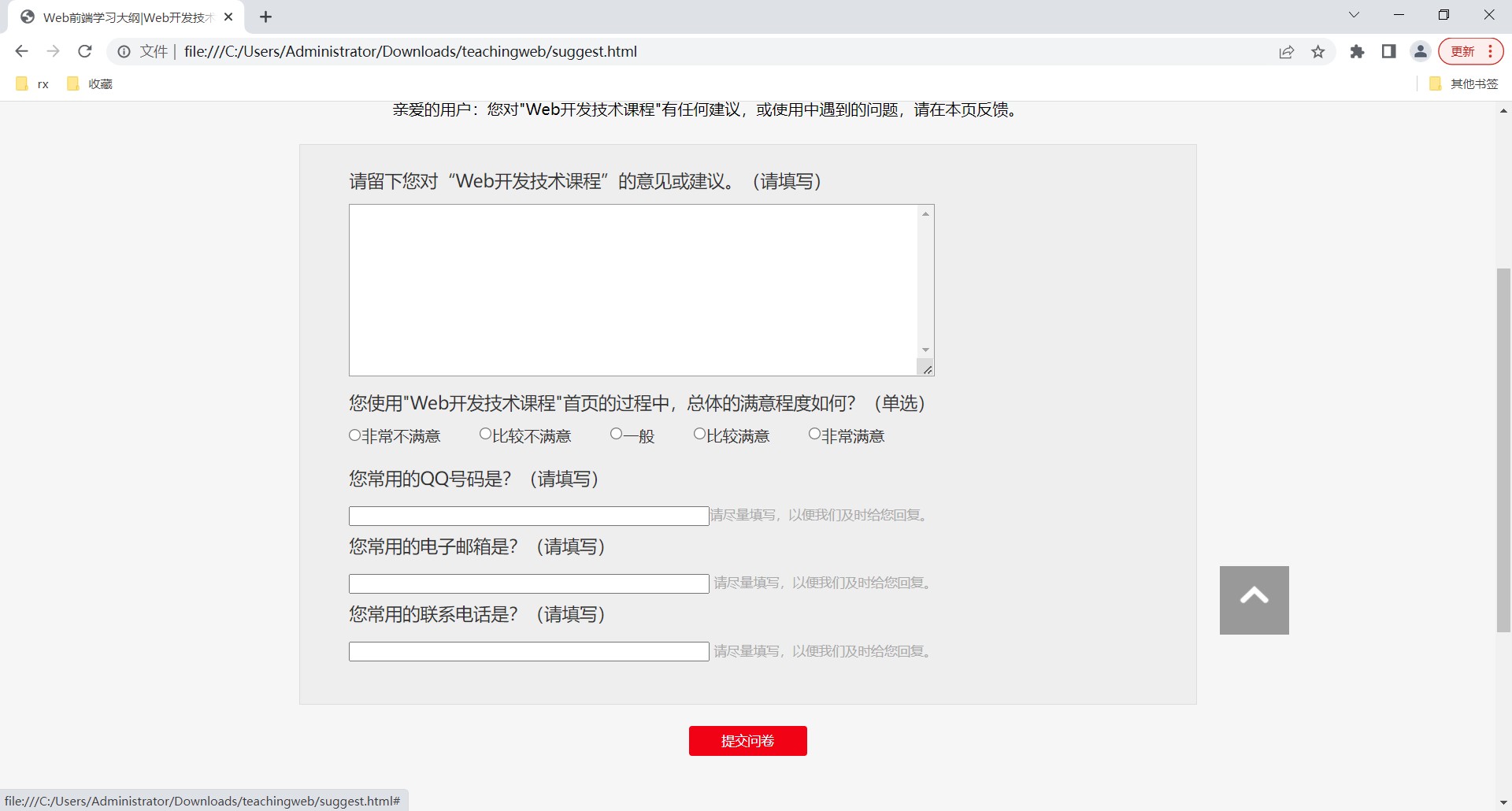The image size is (1512, 811).
Task: Click the browser forward arrow
Action: point(53,51)
